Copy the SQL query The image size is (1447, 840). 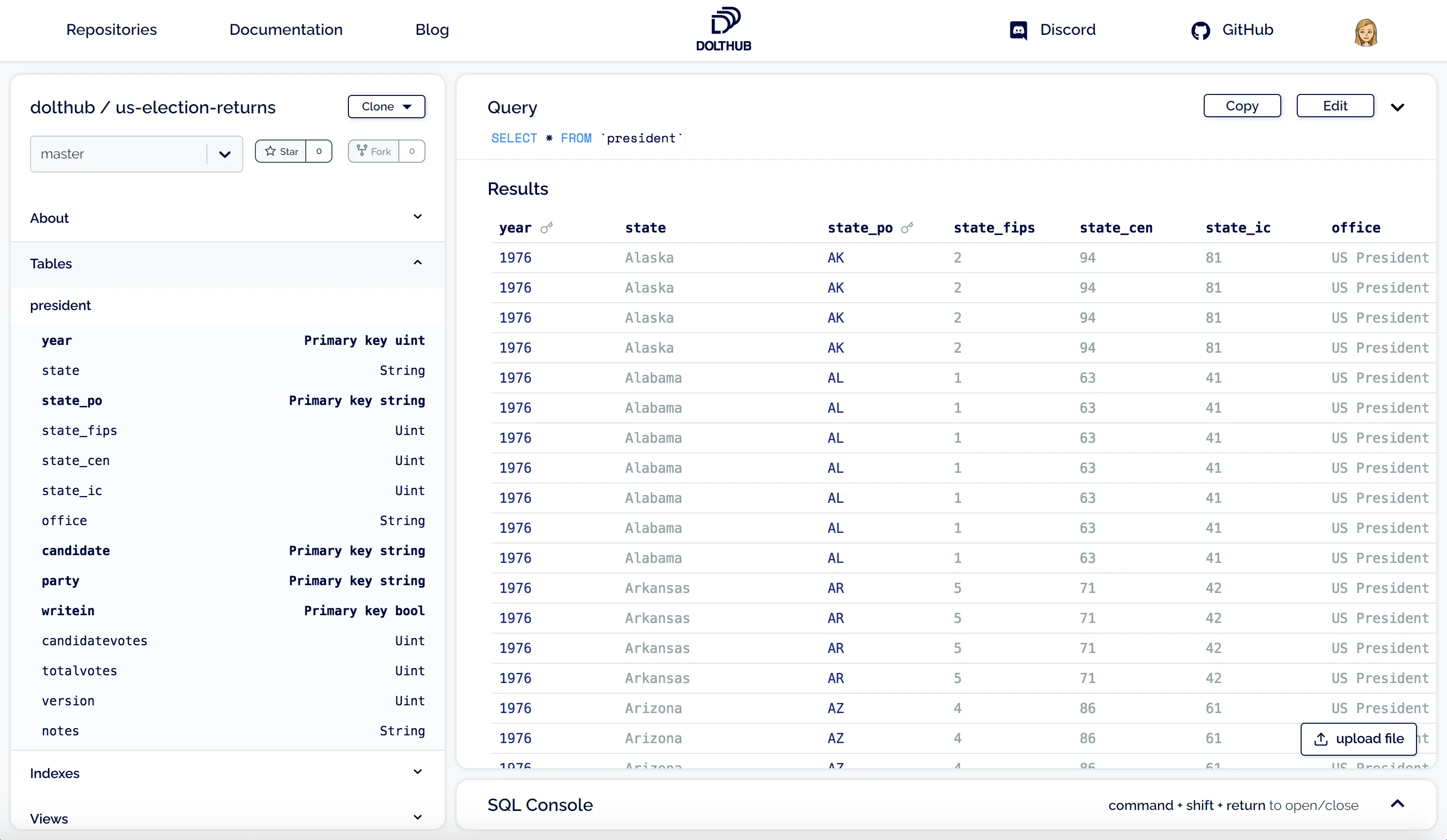point(1242,106)
